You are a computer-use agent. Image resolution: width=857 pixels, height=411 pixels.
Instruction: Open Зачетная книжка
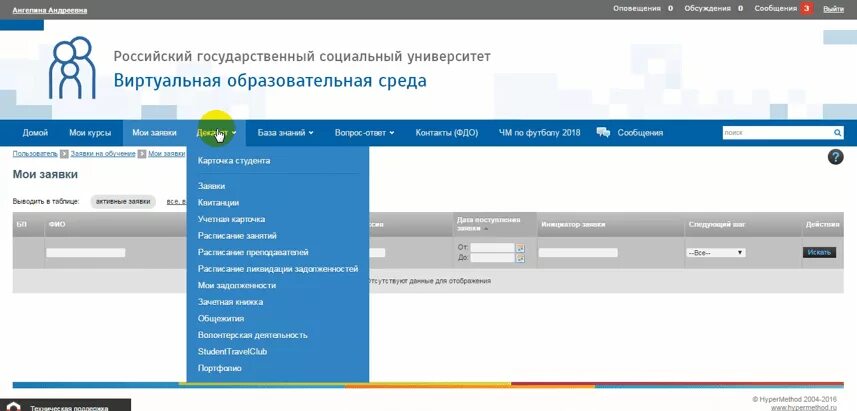coord(231,302)
